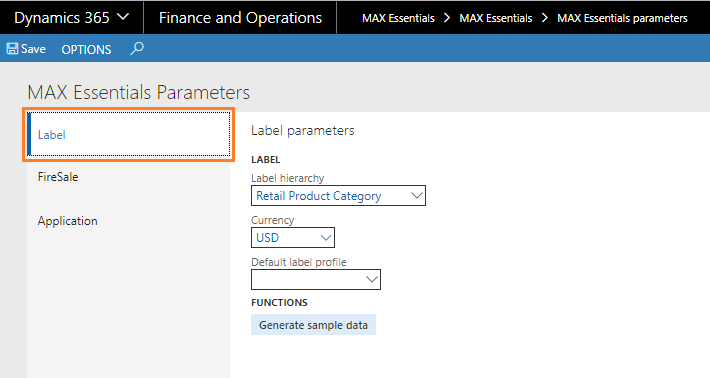Go to first MAX Essentials breadcrumb
This screenshot has height=378, width=710.
click(x=398, y=18)
